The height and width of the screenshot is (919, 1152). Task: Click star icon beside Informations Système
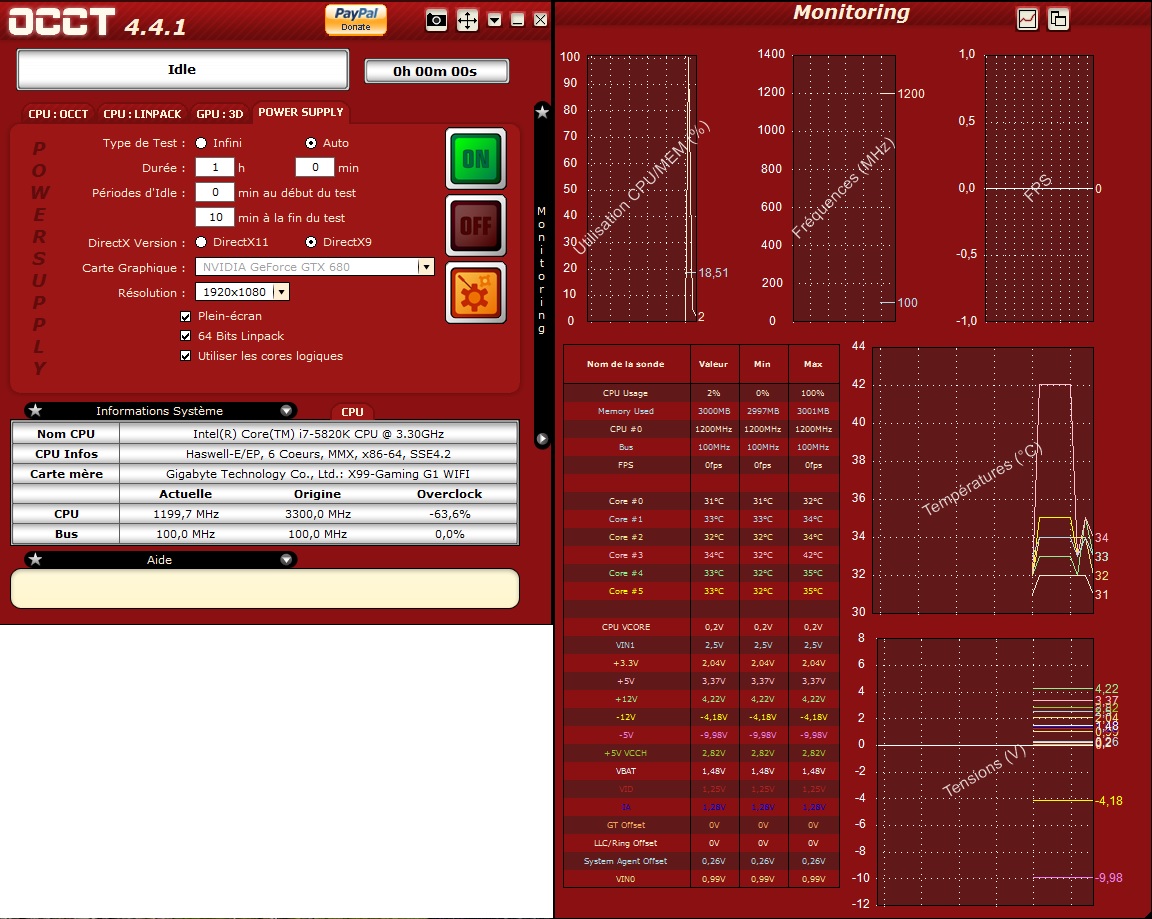(35, 411)
